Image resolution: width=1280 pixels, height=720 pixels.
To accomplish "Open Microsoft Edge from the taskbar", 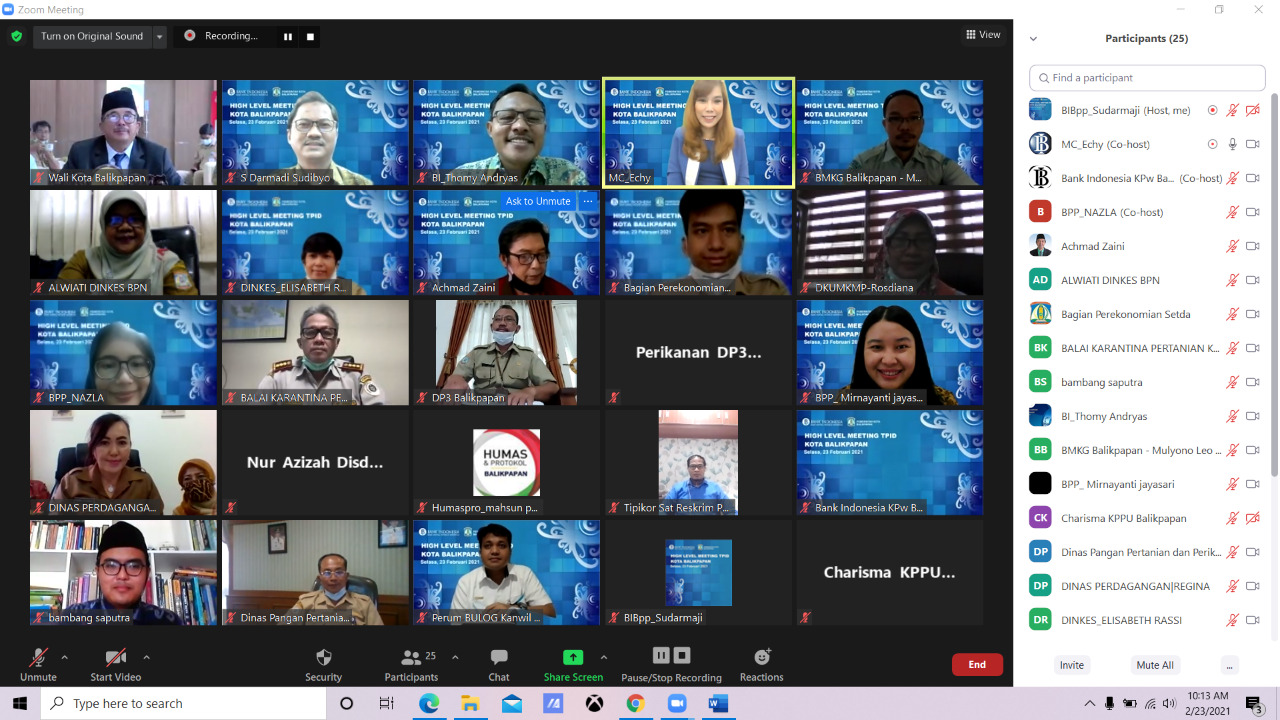I will click(x=428, y=703).
